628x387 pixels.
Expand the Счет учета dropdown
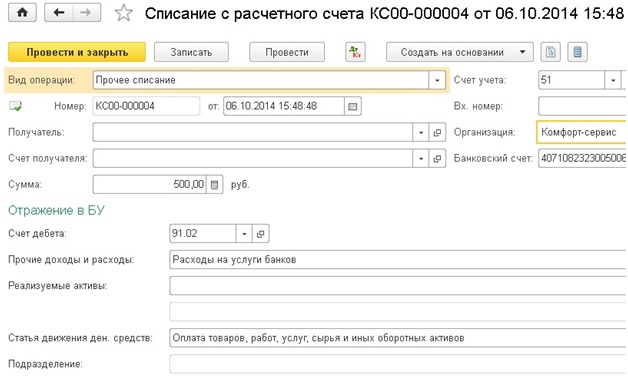[x=612, y=80]
